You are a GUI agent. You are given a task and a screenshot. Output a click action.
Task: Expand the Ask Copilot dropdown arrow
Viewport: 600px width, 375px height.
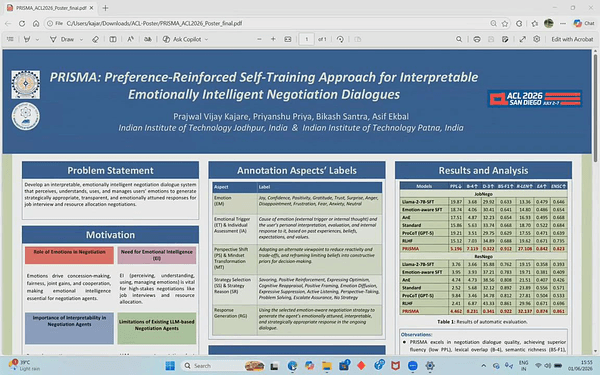tap(207, 39)
